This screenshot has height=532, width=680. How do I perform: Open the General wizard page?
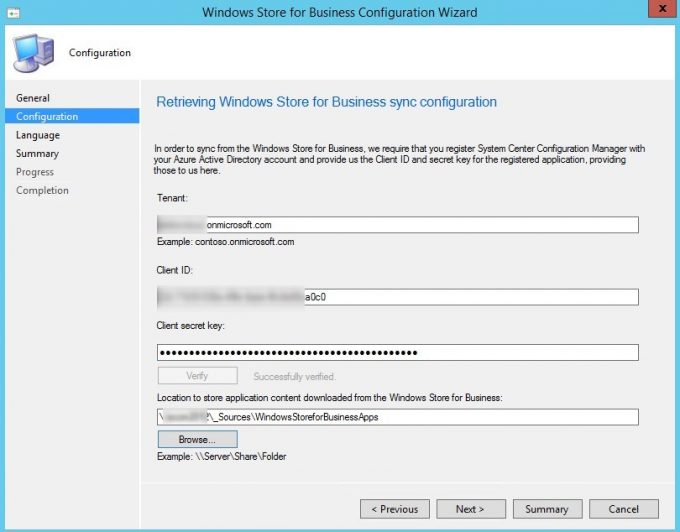[x=33, y=98]
